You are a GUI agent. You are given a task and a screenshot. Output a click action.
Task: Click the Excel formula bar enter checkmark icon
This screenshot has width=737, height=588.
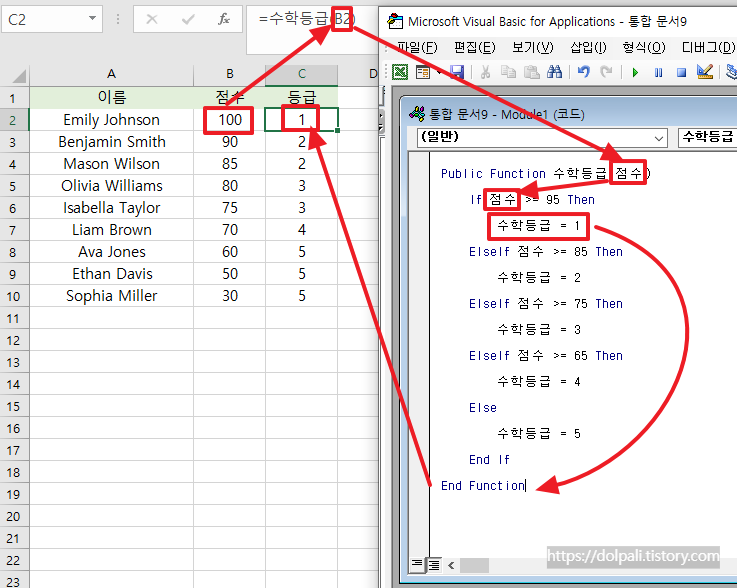(x=188, y=19)
